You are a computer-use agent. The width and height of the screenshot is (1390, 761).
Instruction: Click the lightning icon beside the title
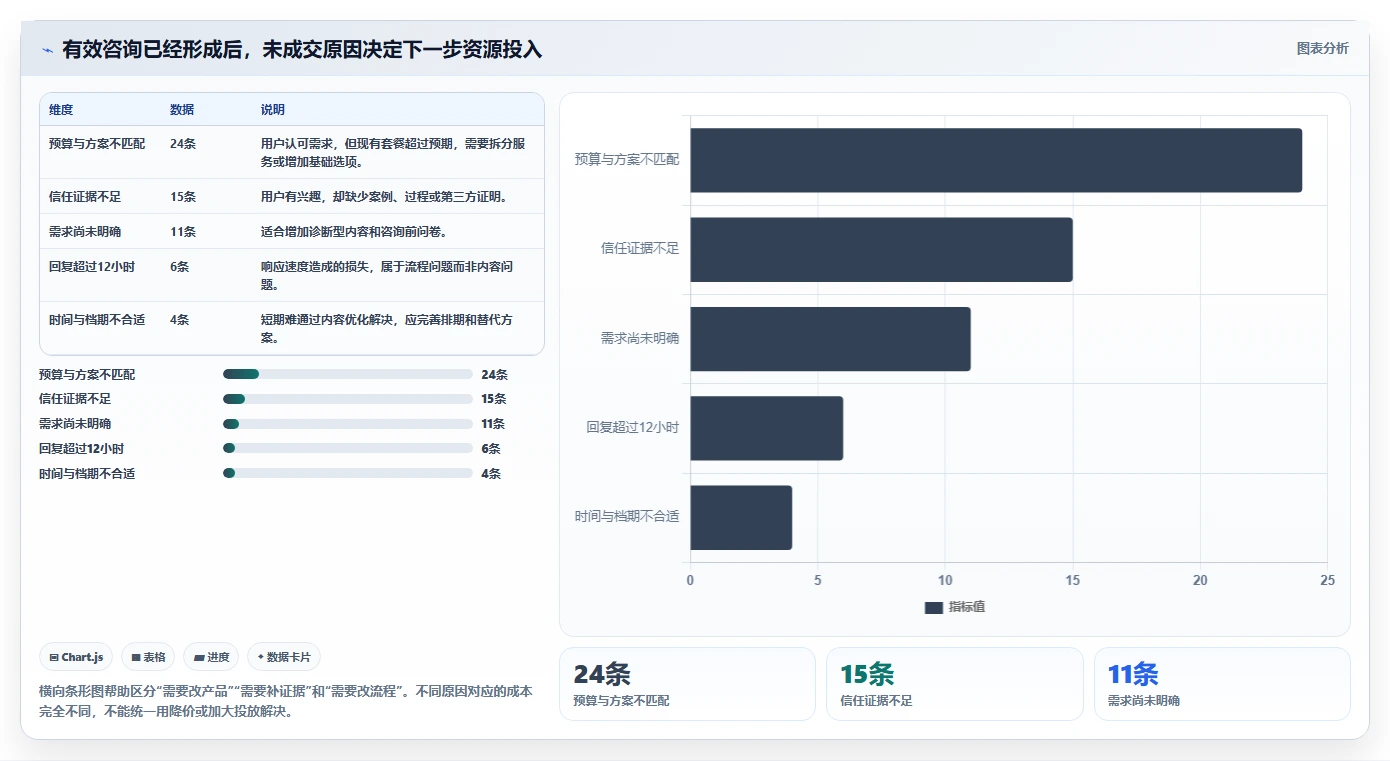coord(47,50)
